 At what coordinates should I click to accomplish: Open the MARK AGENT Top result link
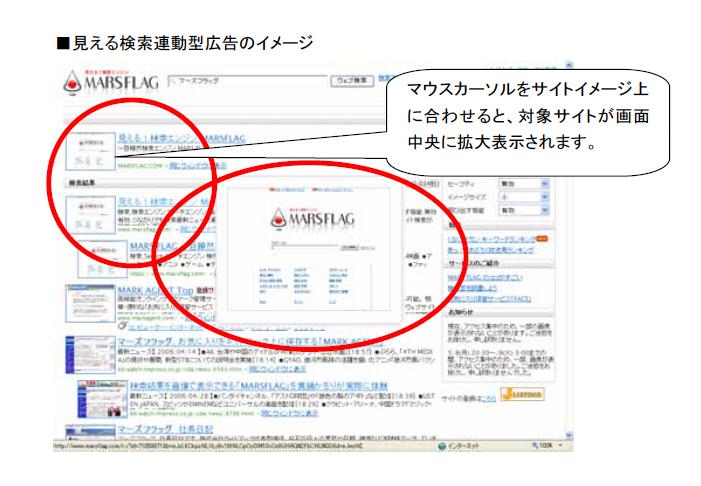coord(155,290)
